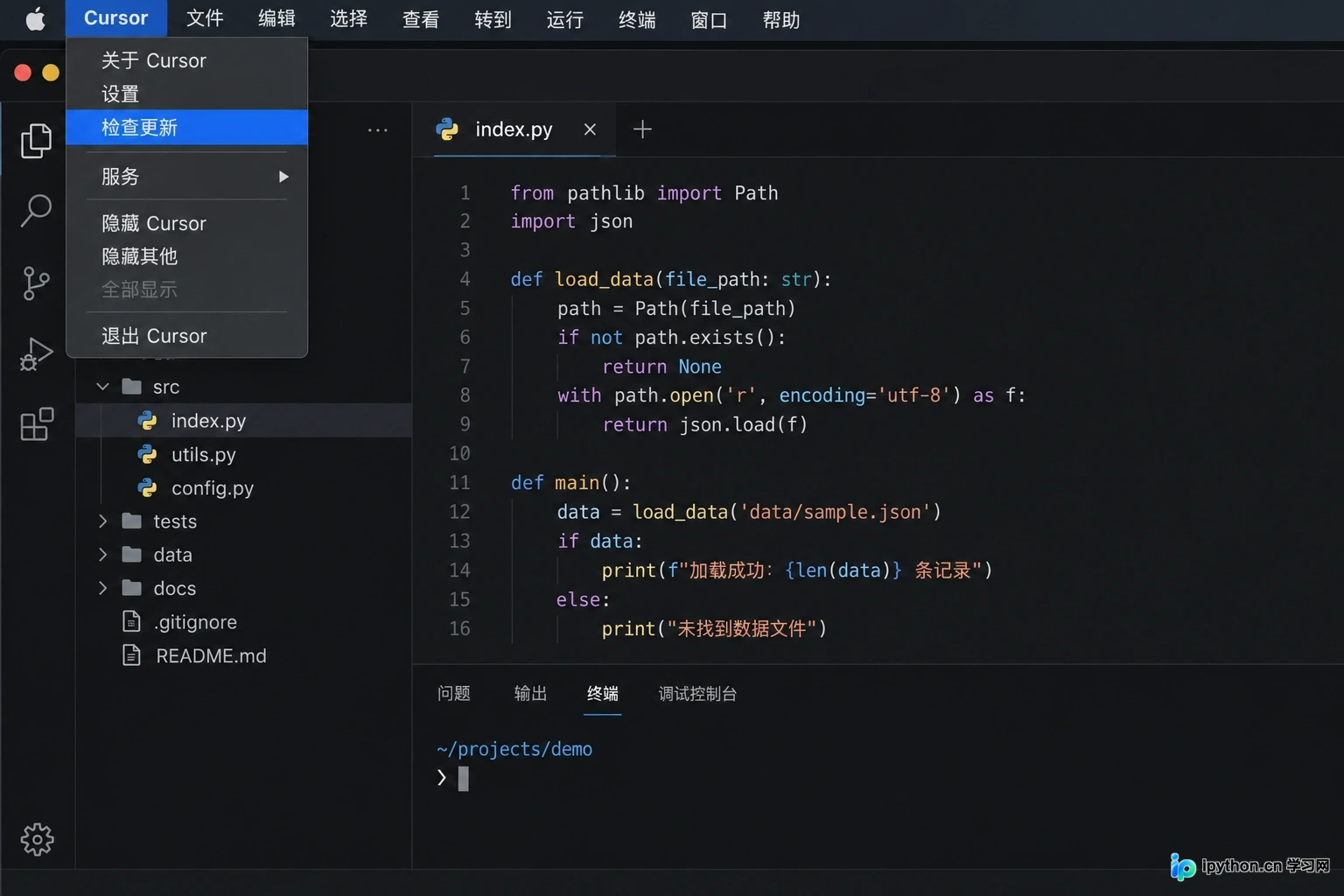1344x896 pixels.
Task: Click the file icon beside README.md
Action: tap(131, 654)
